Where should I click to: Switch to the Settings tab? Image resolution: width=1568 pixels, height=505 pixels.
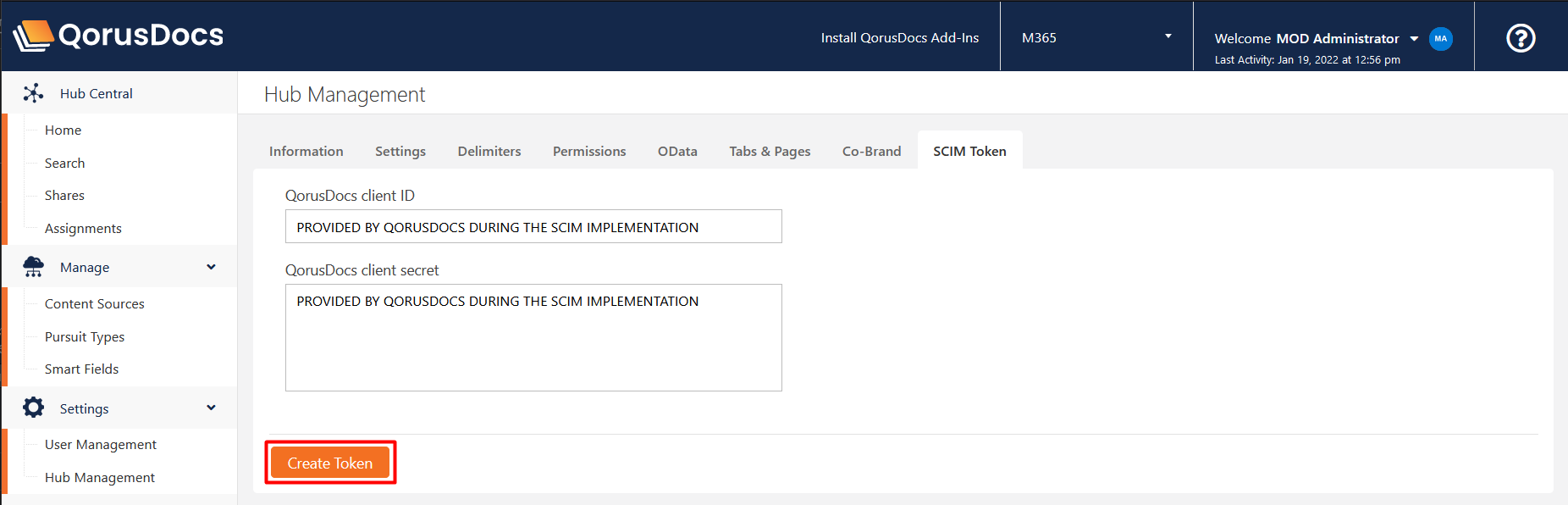(400, 151)
